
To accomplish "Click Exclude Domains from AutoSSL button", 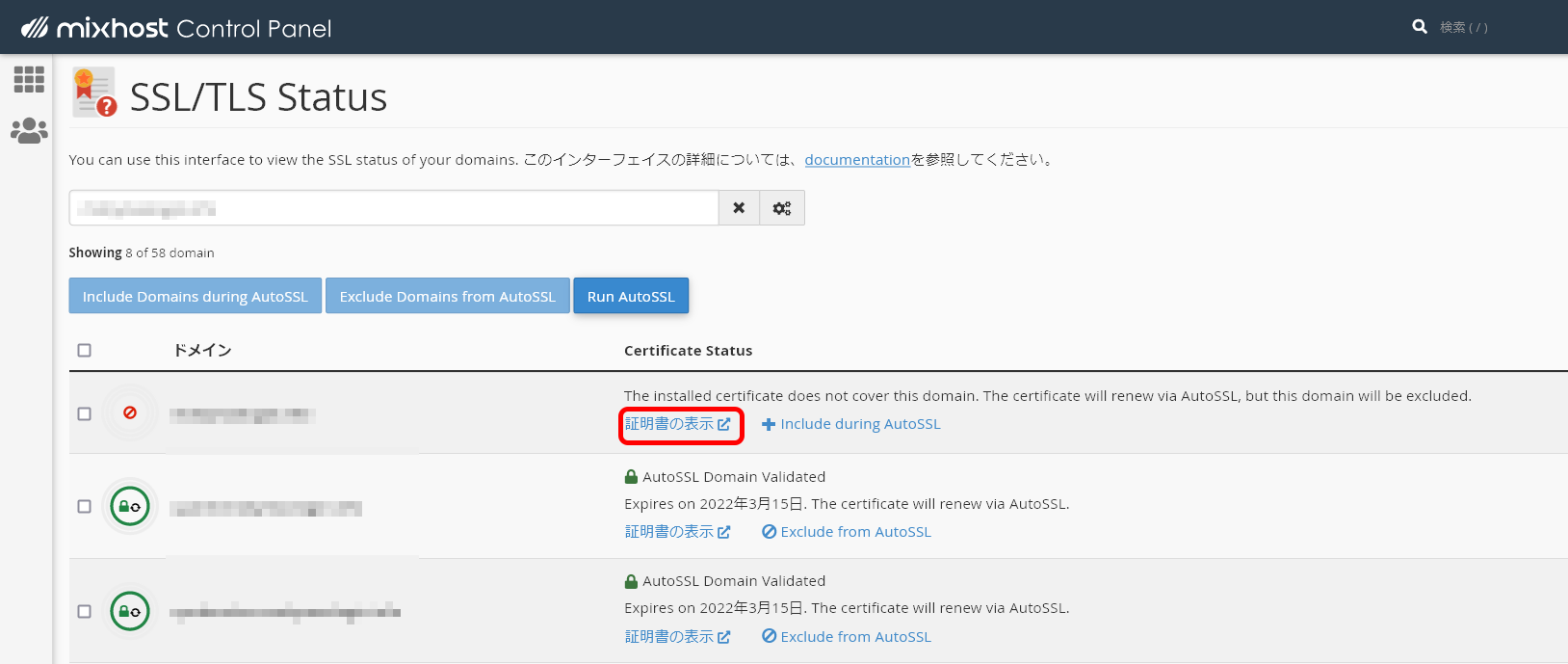I will [x=447, y=296].
